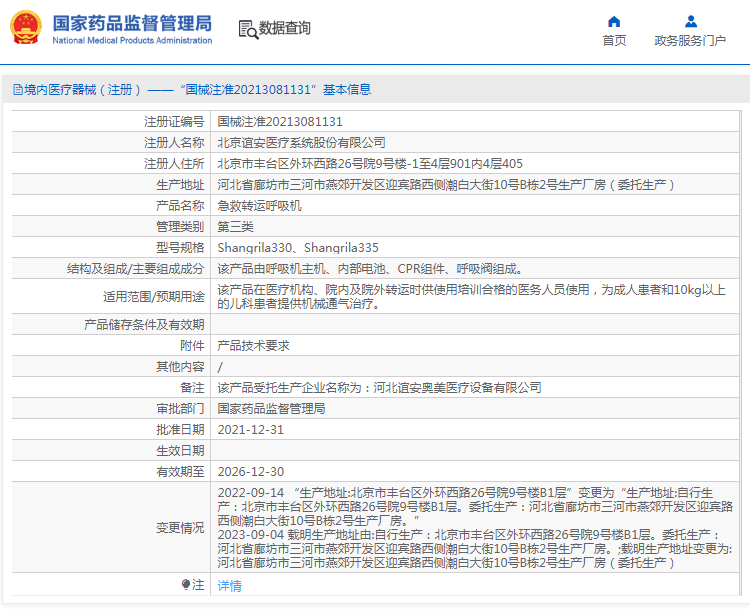
Task: Click the 备注 label
Action: (192, 388)
